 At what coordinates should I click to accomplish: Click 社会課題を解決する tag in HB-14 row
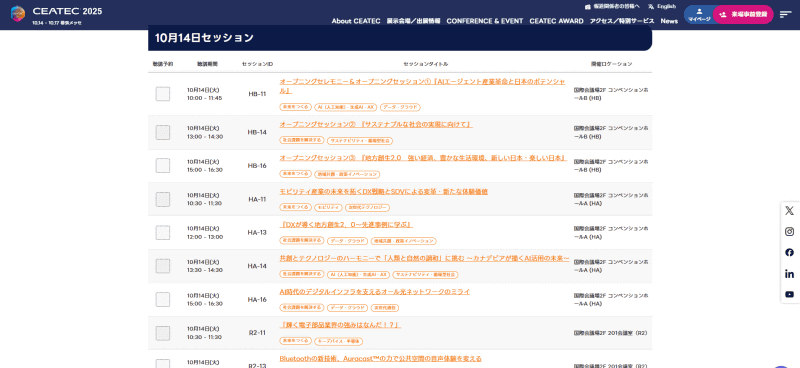coord(302,140)
